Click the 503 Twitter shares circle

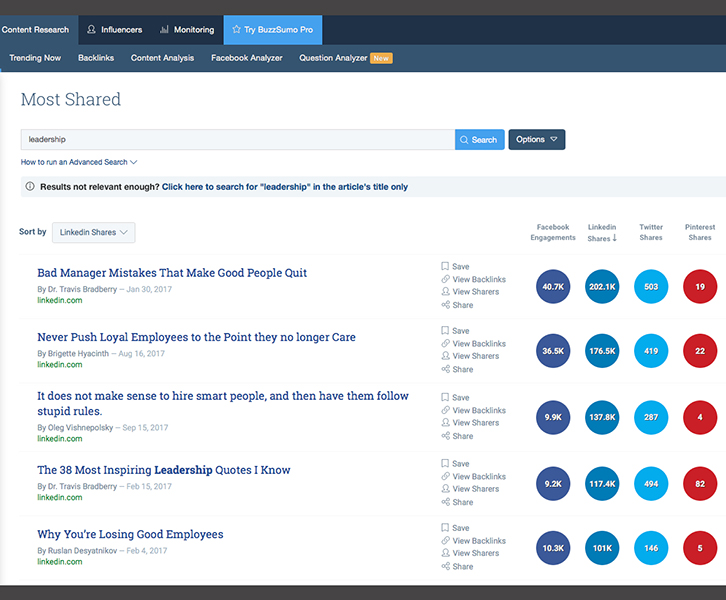pyautogui.click(x=651, y=287)
